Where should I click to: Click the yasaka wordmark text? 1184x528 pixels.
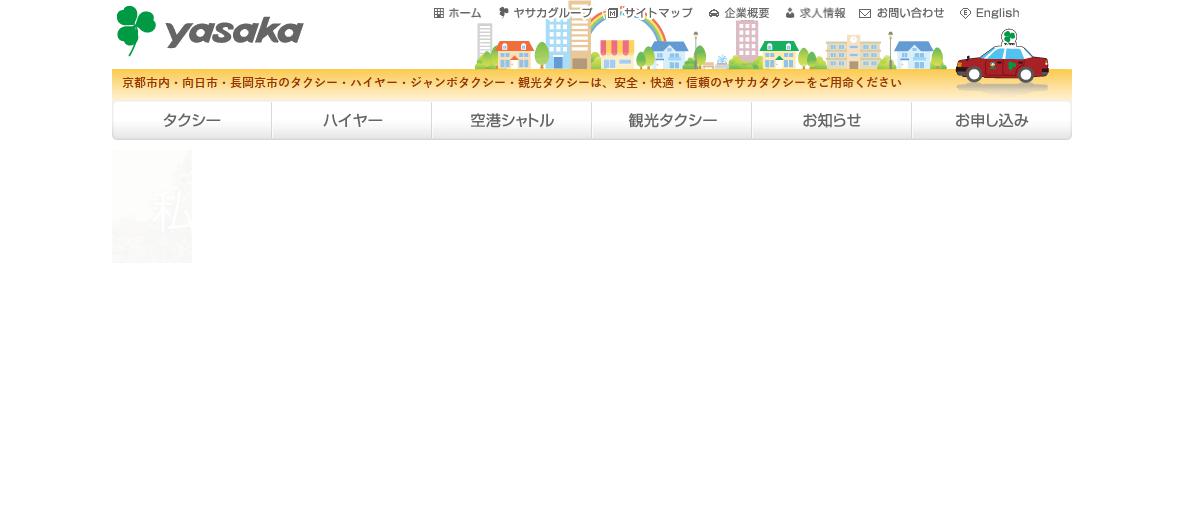pos(233,32)
